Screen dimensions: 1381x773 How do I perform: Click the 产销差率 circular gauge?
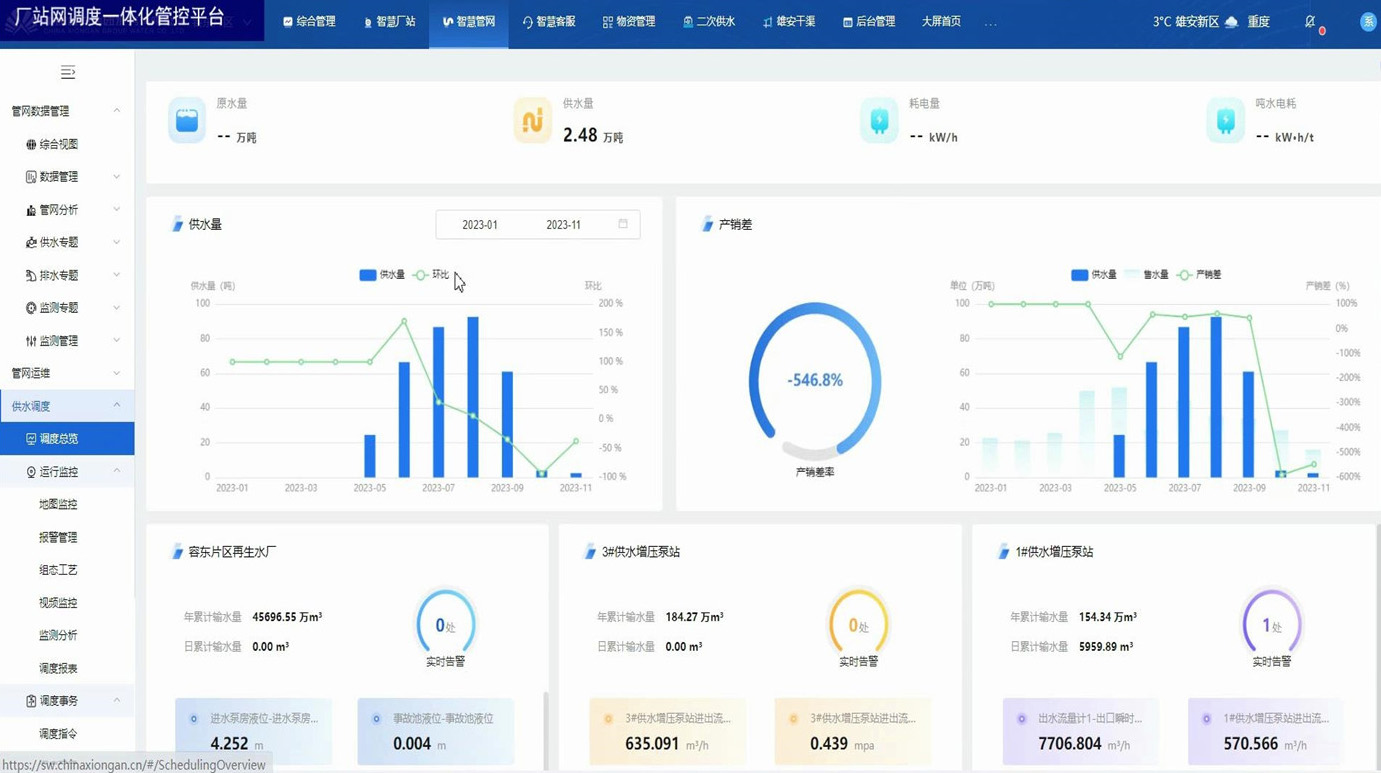(814, 381)
